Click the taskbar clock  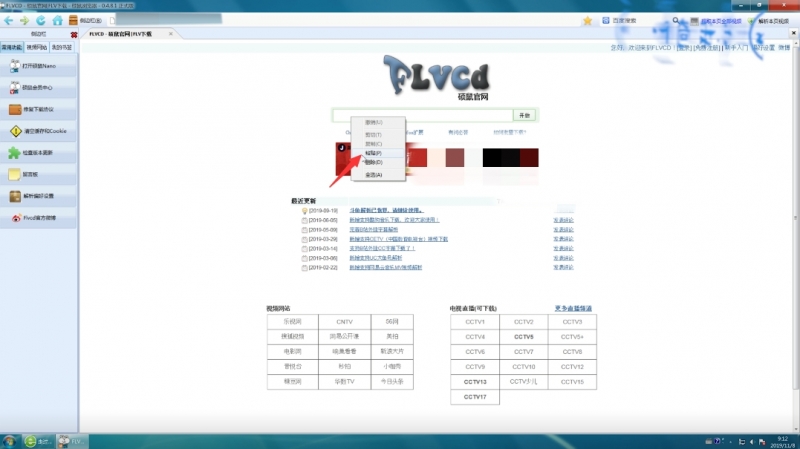(782, 442)
